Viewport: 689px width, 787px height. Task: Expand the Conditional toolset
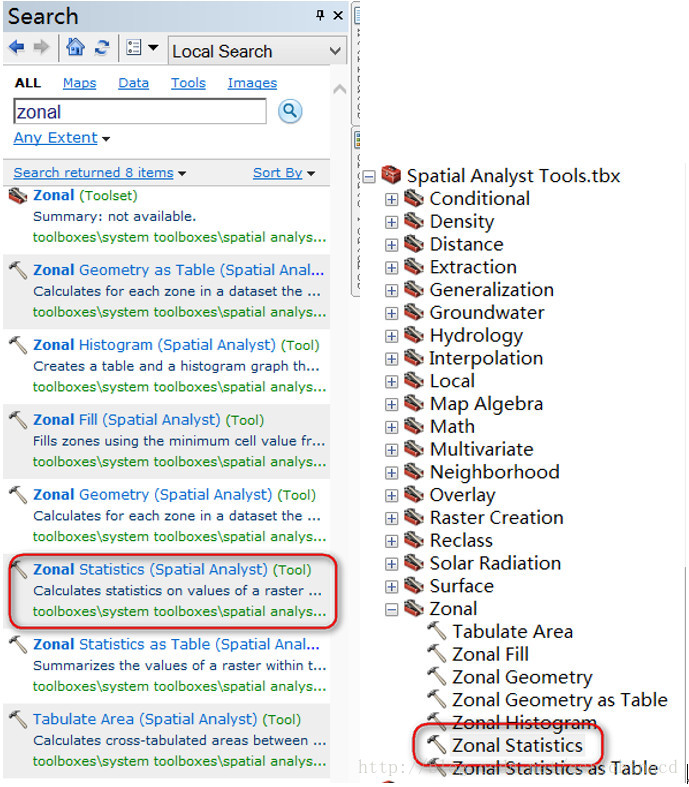coord(391,199)
